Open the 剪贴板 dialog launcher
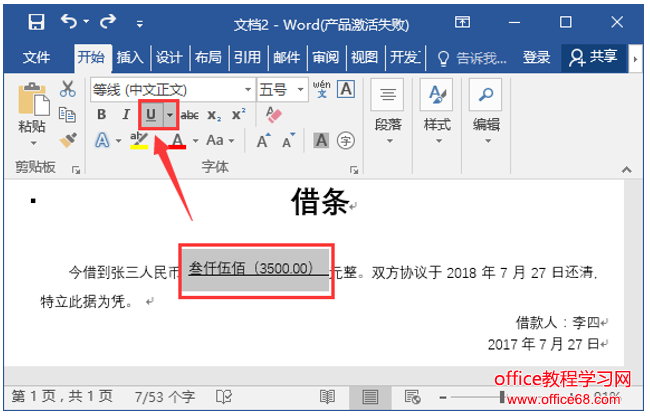Image resolution: width=650 pixels, height=416 pixels. [76, 169]
